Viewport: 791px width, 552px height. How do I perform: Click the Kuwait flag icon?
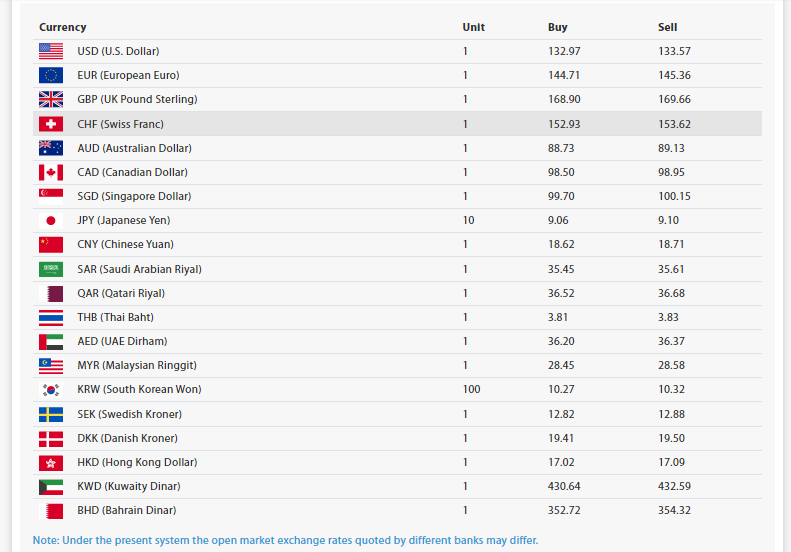click(51, 486)
